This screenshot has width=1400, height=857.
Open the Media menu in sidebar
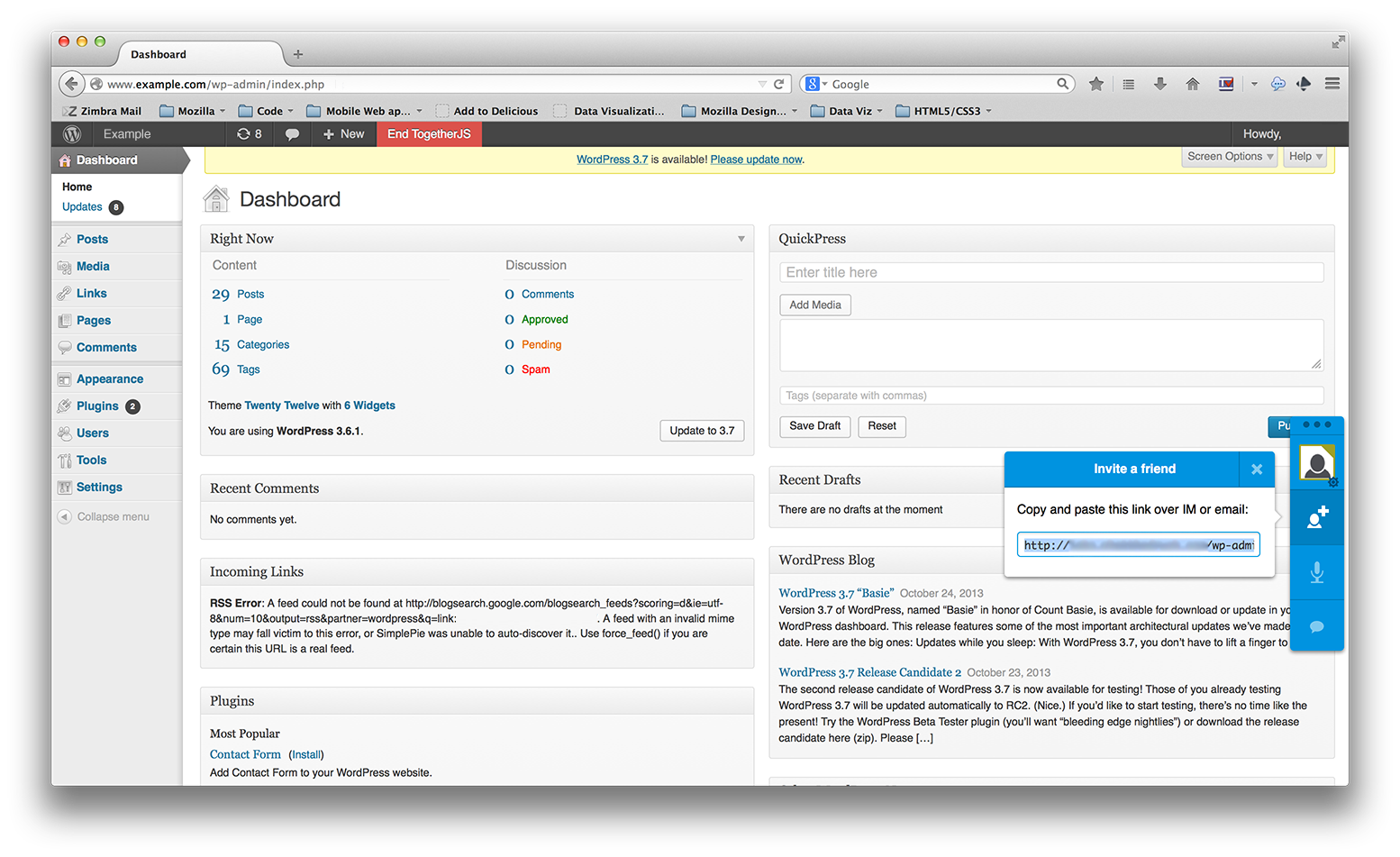(93, 267)
